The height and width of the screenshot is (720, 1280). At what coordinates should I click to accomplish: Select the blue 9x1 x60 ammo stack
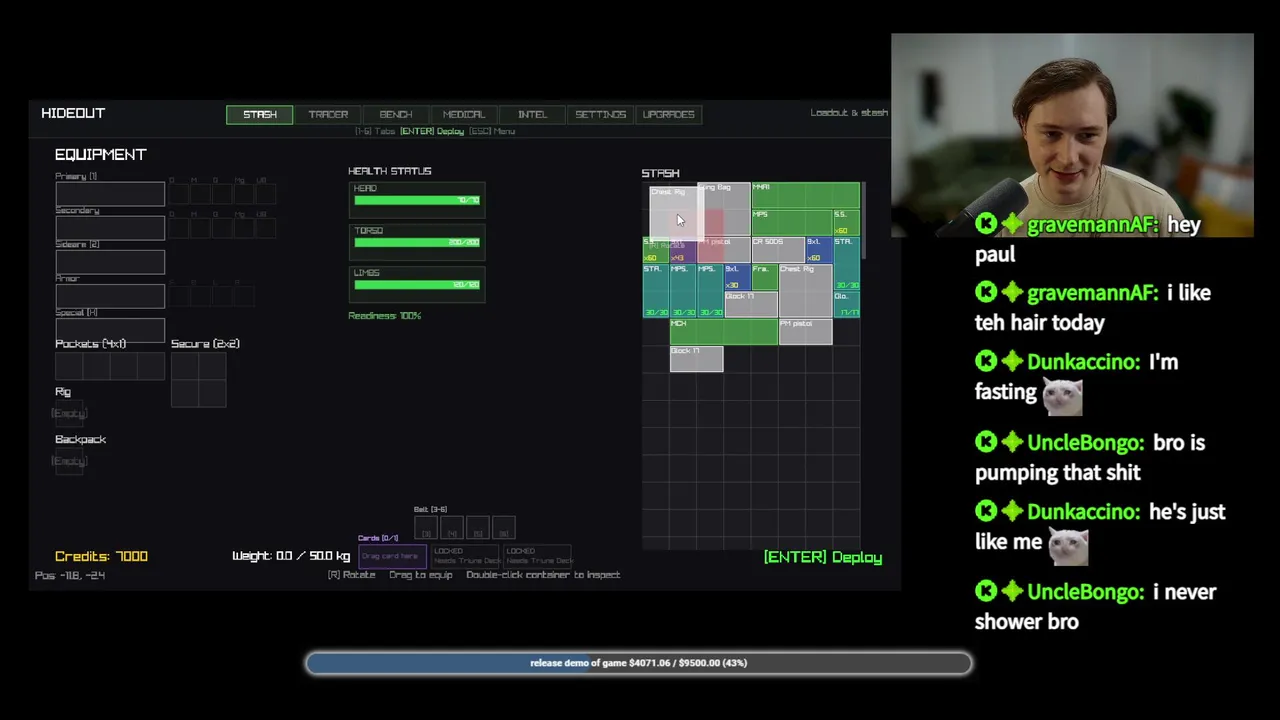pyautogui.click(x=819, y=250)
